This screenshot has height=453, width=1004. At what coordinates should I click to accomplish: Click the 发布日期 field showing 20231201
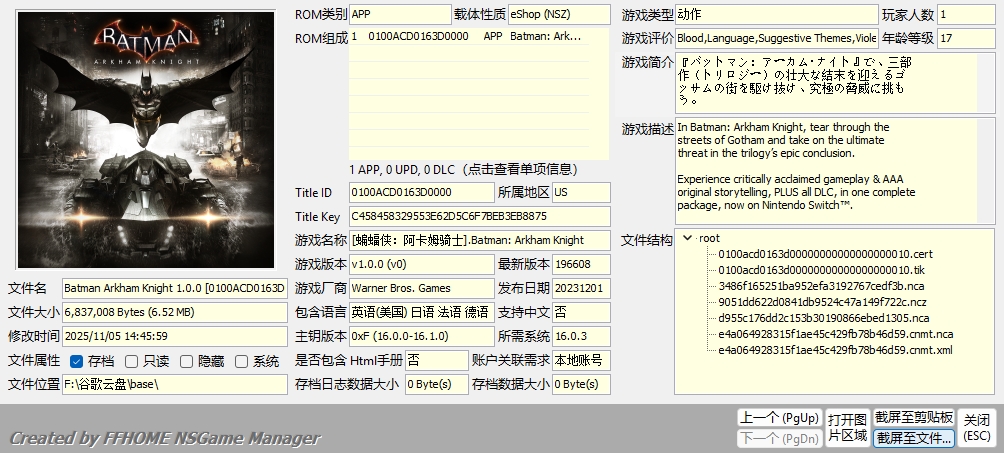click(x=581, y=288)
